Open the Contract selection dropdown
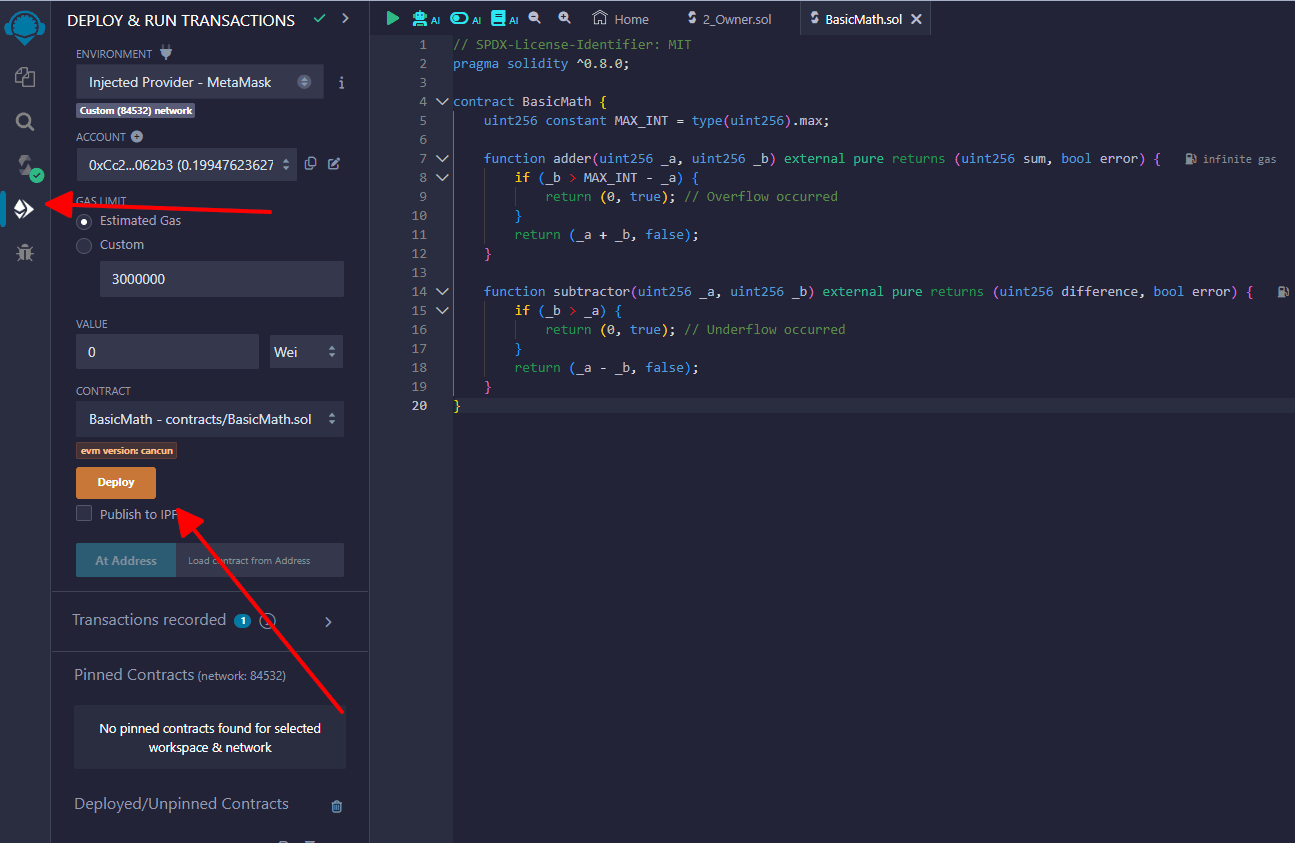This screenshot has height=843, width=1295. point(210,419)
